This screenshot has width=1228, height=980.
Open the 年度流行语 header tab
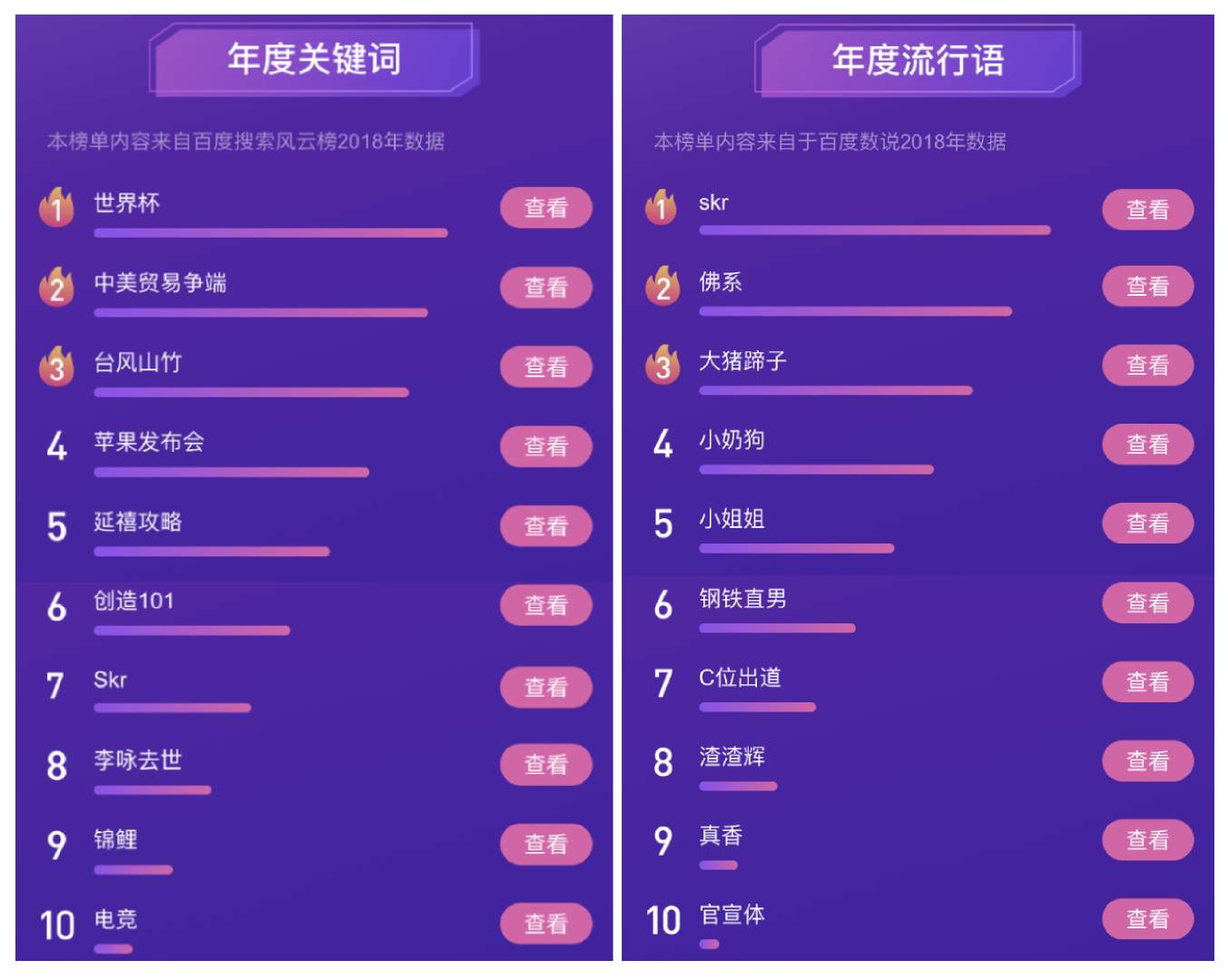tap(918, 61)
